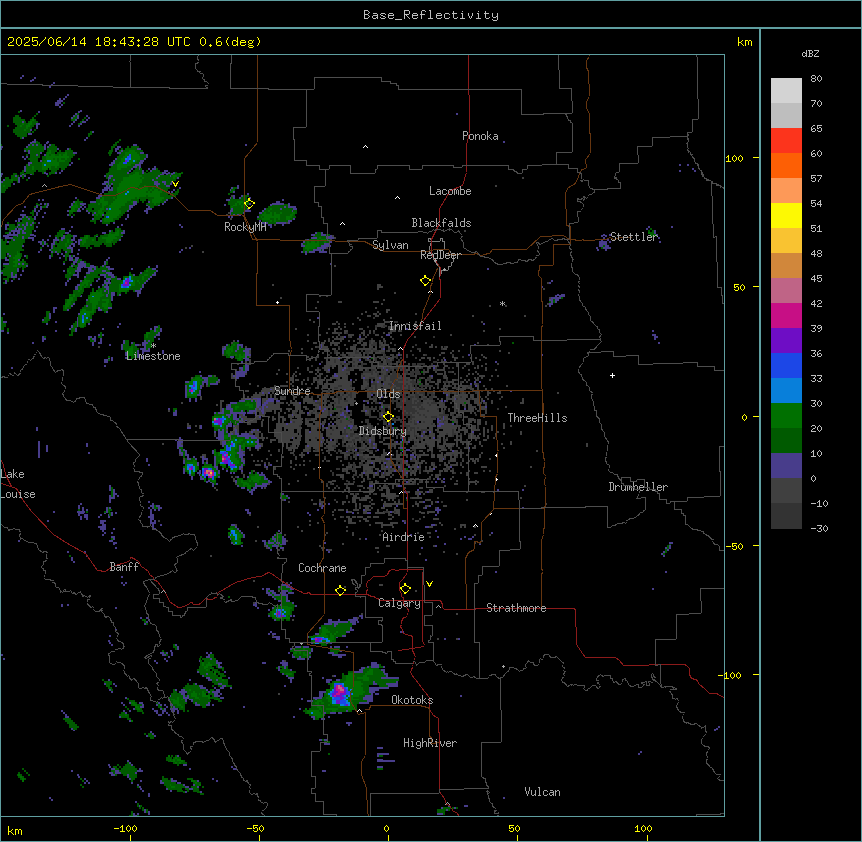Click the Didsbury town label
Viewport: 862px width, 842px height.
383,431
